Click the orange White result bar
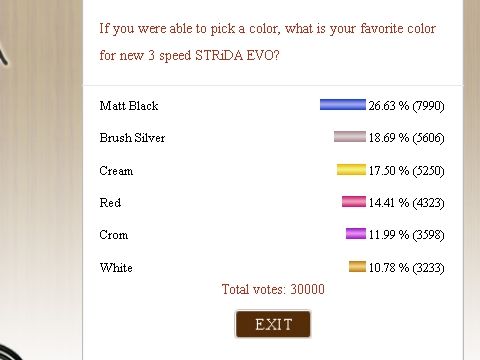480x360 pixels. coord(357,267)
